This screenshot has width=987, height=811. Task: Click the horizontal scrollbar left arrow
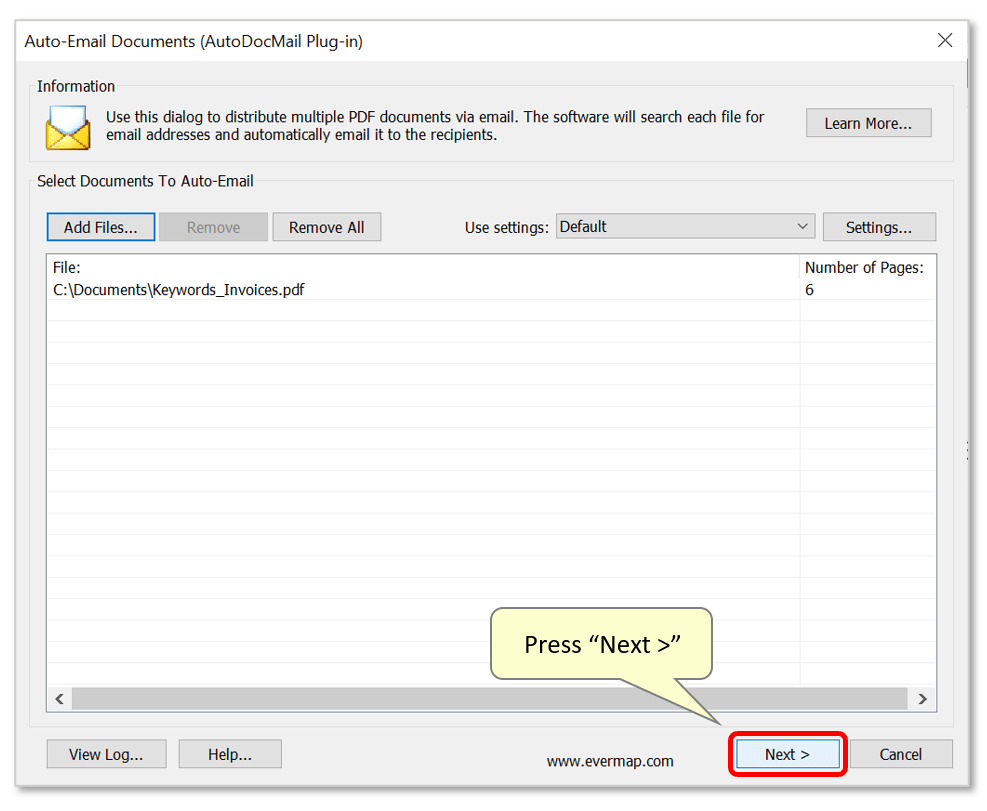[59, 699]
